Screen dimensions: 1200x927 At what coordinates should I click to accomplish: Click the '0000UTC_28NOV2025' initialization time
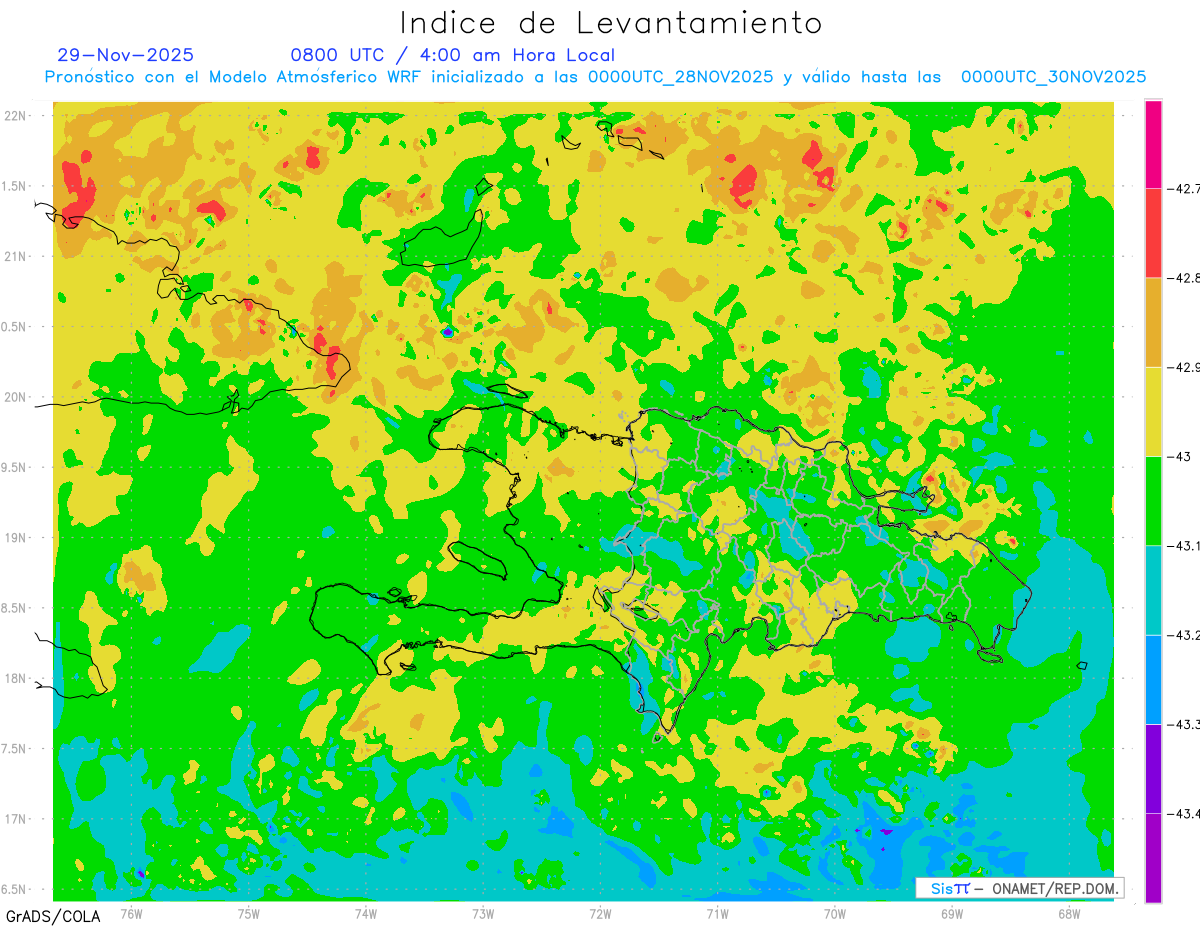pos(680,77)
